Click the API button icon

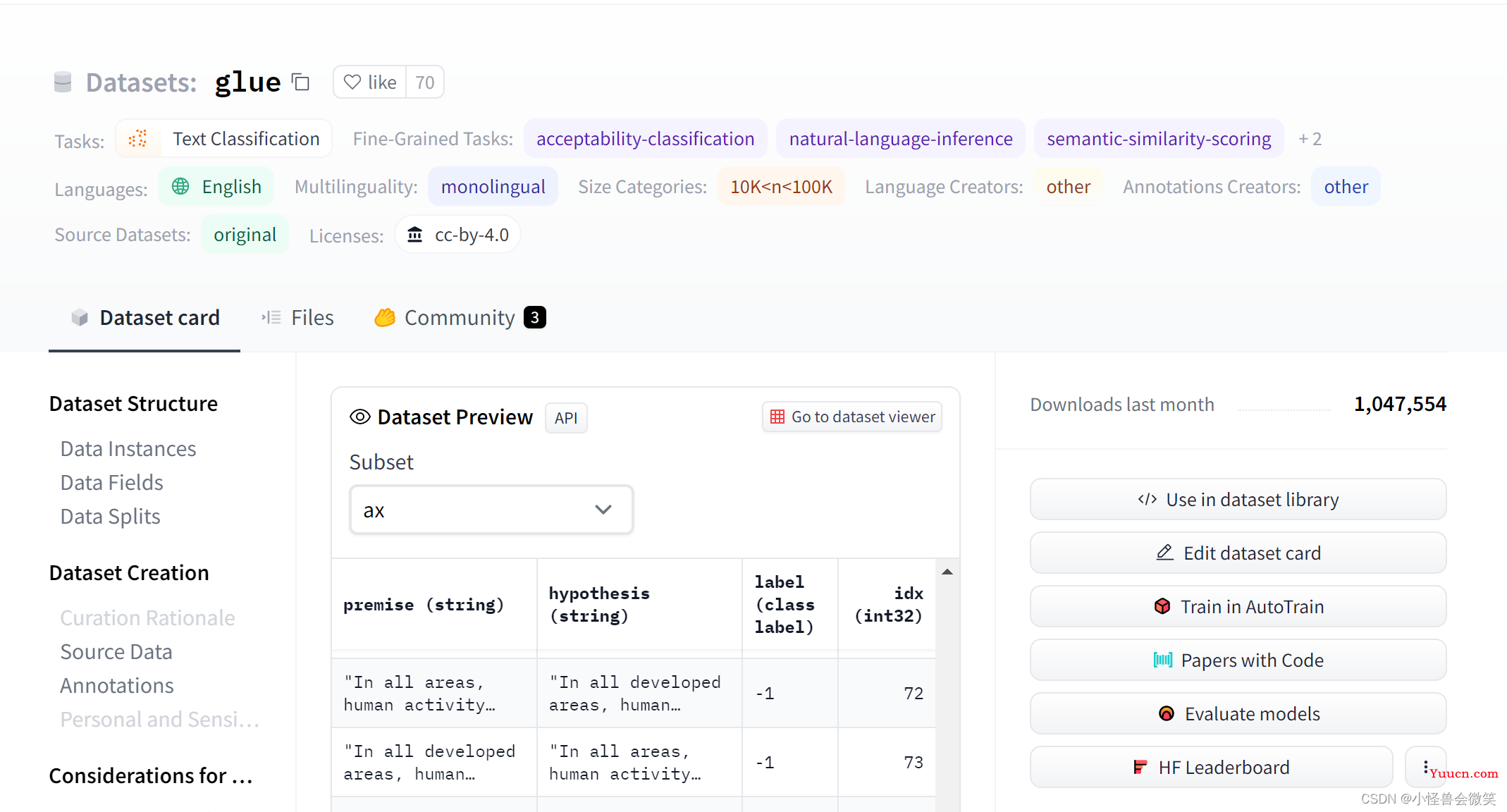point(565,417)
